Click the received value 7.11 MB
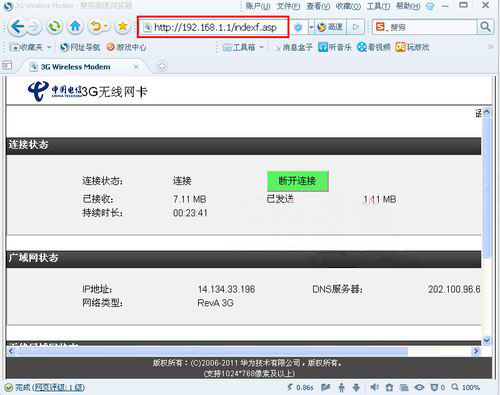This screenshot has height=395, width=500. click(190, 199)
